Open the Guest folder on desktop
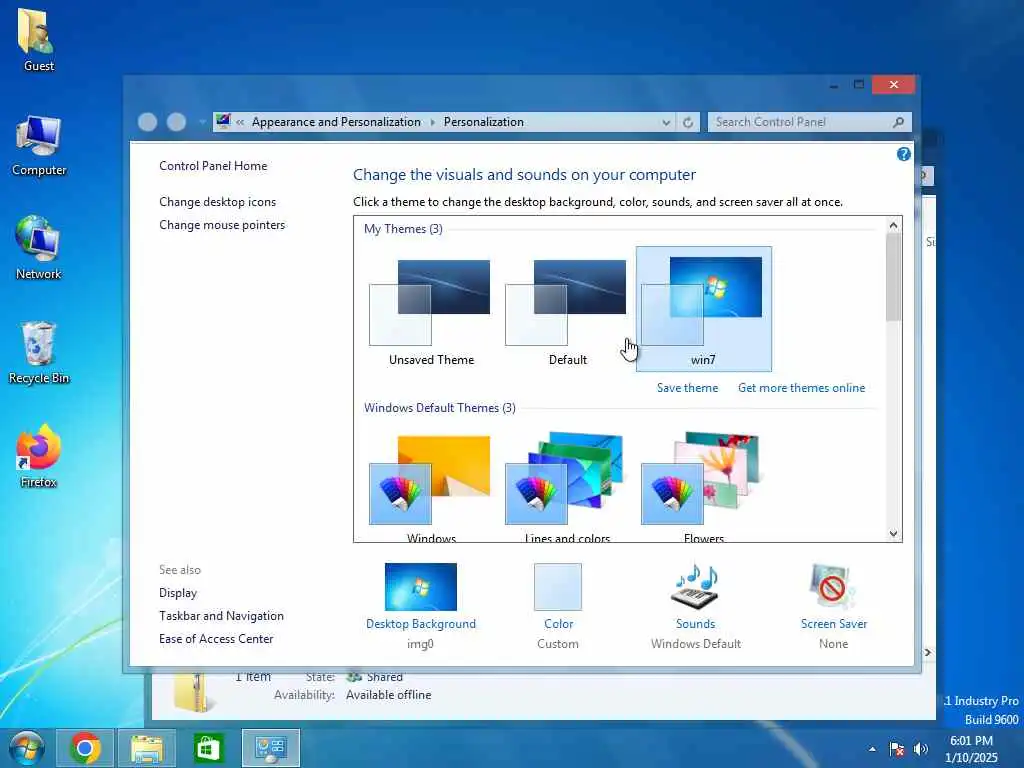The height and width of the screenshot is (768, 1024). tap(38, 39)
